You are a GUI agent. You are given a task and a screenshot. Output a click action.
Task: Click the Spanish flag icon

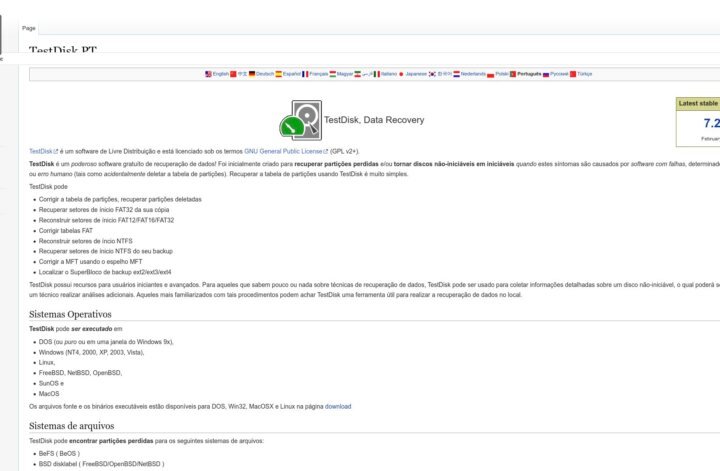pos(279,74)
